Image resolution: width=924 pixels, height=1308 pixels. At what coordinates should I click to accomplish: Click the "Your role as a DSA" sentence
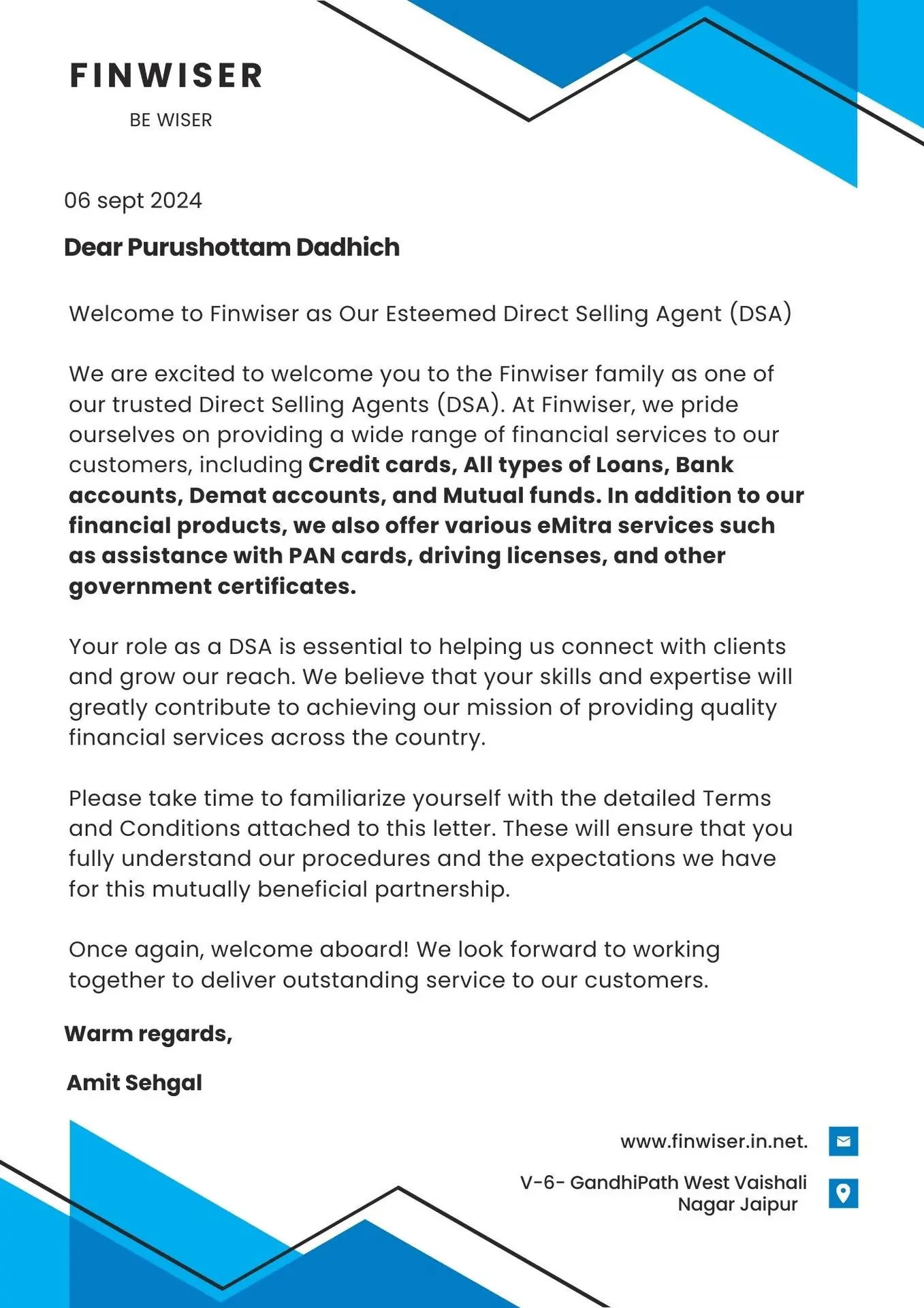pos(180,647)
